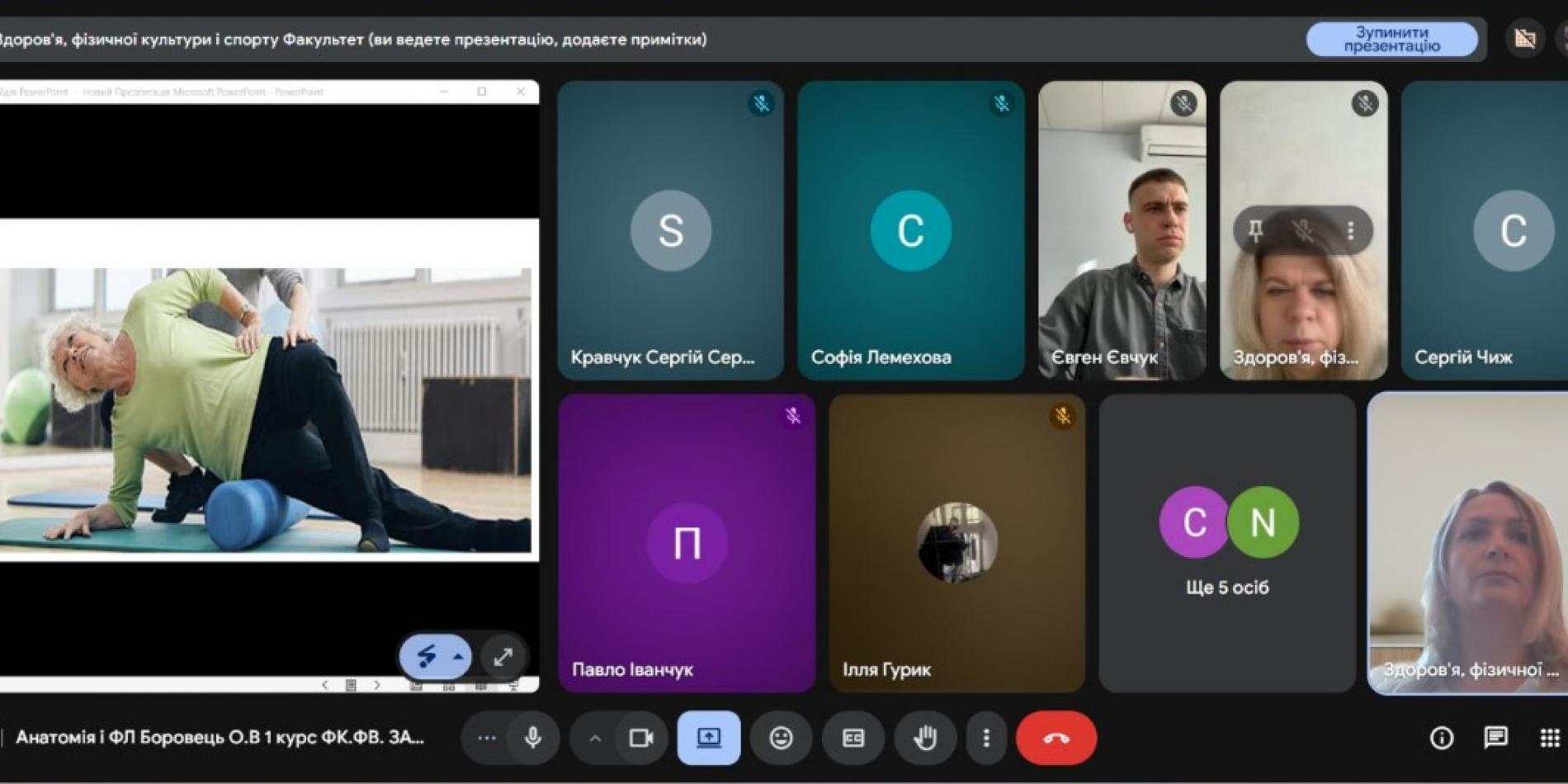
Task: Expand the camera settings arrow
Action: point(595,738)
